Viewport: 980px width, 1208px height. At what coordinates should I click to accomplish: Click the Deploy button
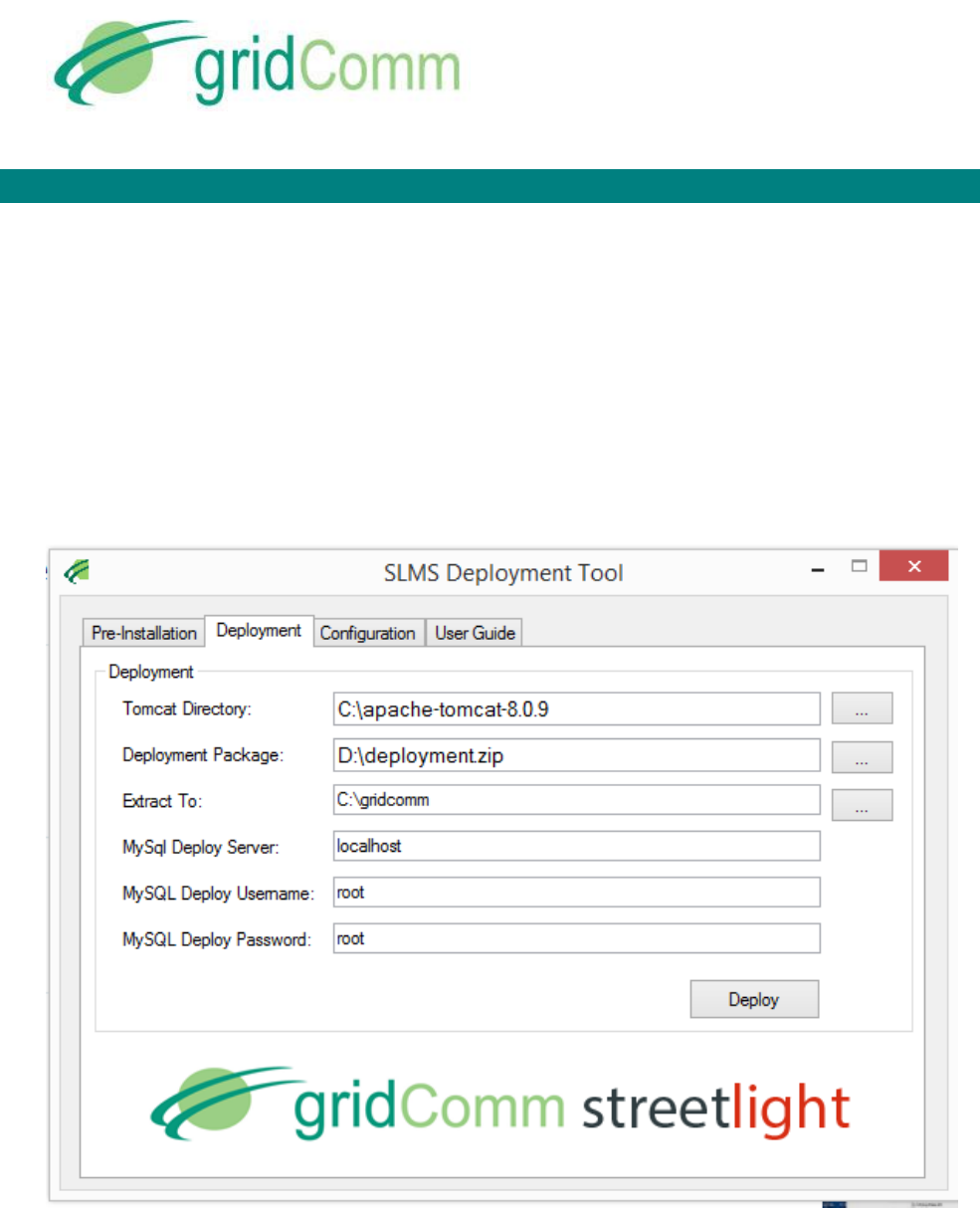754,999
